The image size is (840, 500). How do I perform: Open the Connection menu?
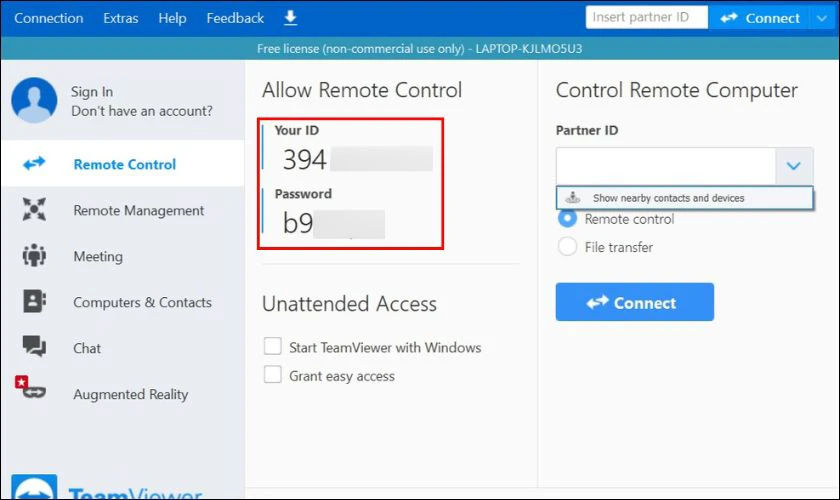(x=48, y=18)
